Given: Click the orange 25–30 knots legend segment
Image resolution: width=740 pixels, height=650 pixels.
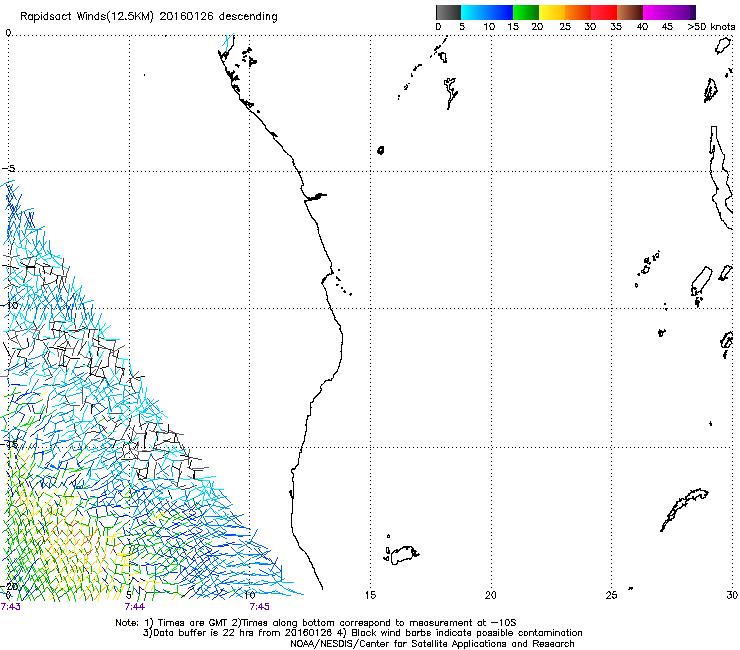Looking at the screenshot, I should [578, 12].
